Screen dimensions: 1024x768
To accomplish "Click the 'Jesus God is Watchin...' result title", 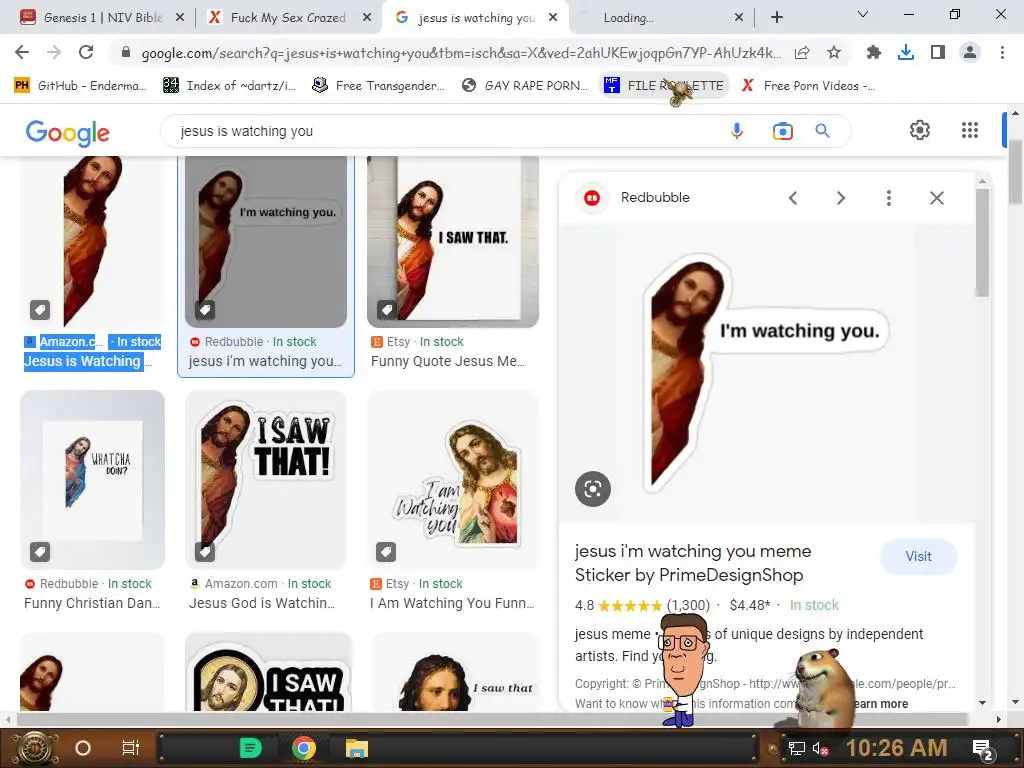I will click(x=262, y=603).
